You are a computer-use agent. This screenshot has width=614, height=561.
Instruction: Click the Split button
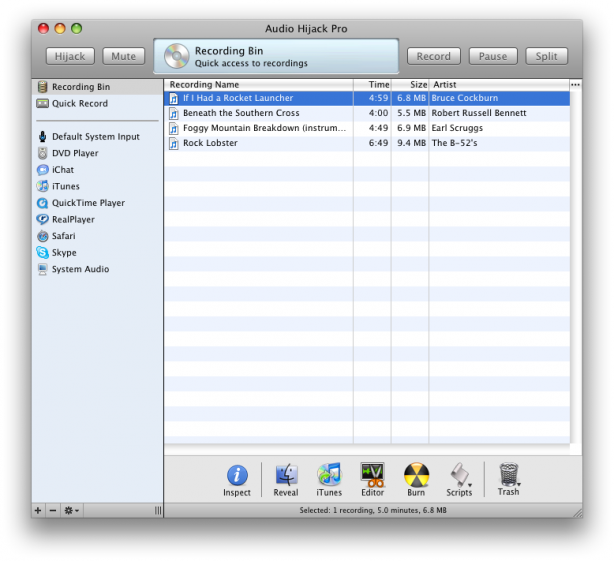pos(546,56)
